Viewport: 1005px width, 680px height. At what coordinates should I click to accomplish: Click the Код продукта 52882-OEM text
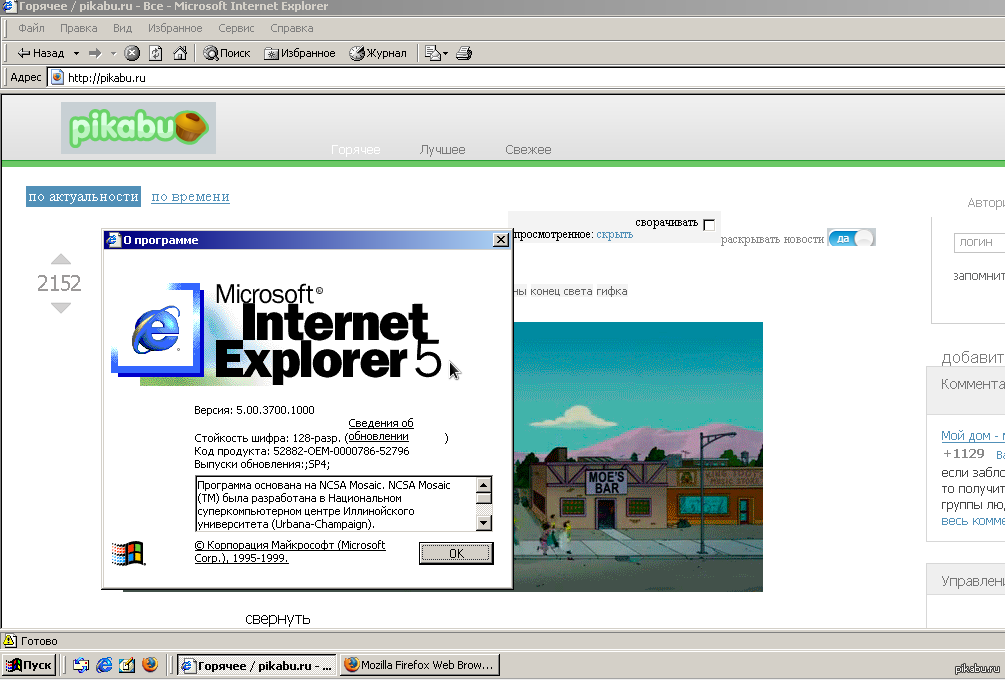click(x=302, y=451)
